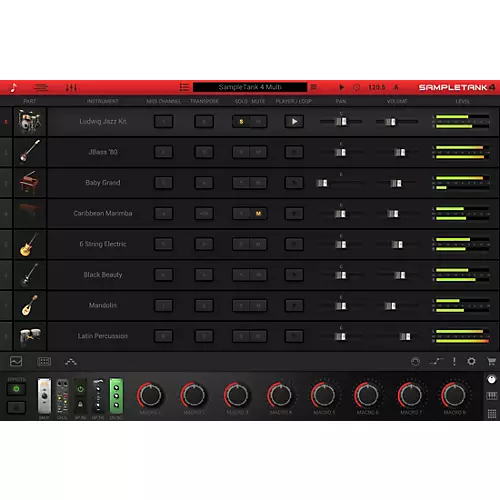Viewport: 500px width, 500px height.
Task: Select the Black Beauty guitar thumbnail
Action: (x=30, y=275)
